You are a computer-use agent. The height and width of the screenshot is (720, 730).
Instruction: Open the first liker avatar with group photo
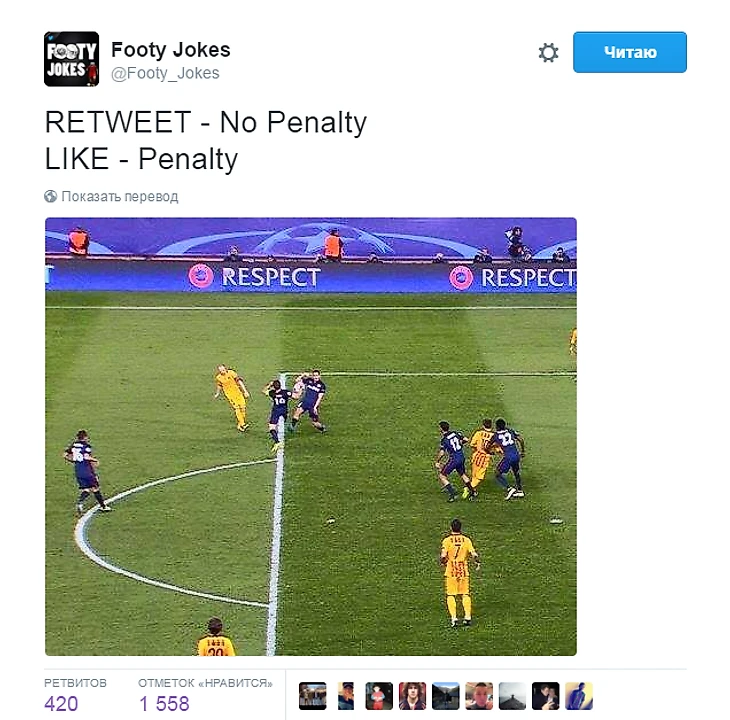(312, 696)
